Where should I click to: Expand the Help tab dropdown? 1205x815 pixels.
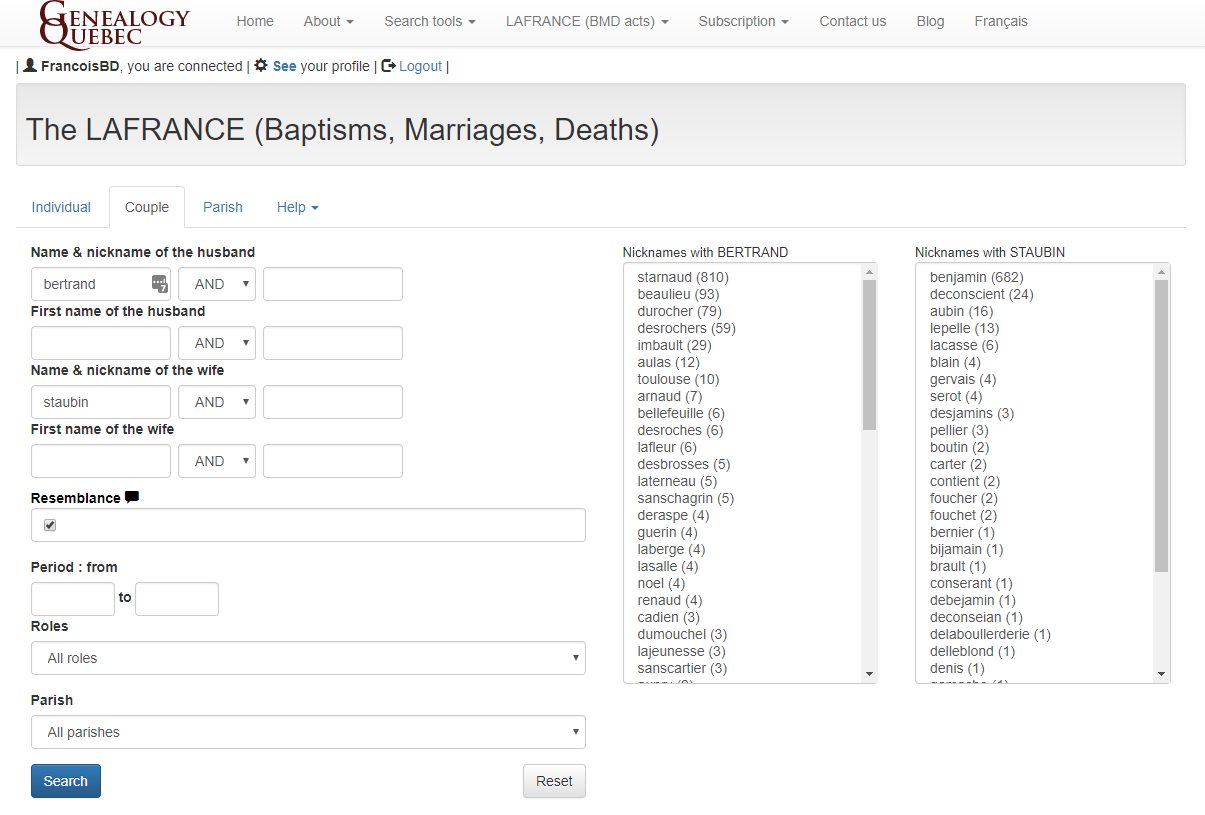298,207
